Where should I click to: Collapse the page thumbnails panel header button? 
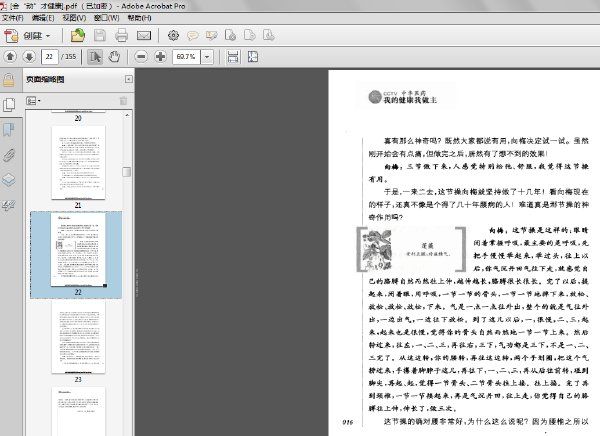(x=129, y=79)
